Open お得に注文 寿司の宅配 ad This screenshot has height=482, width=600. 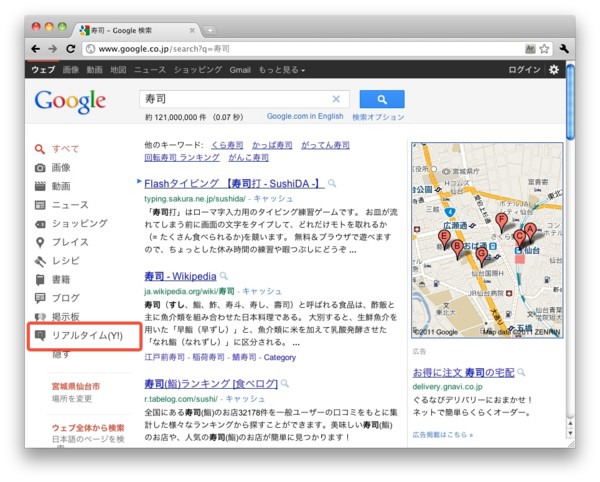[x=463, y=372]
